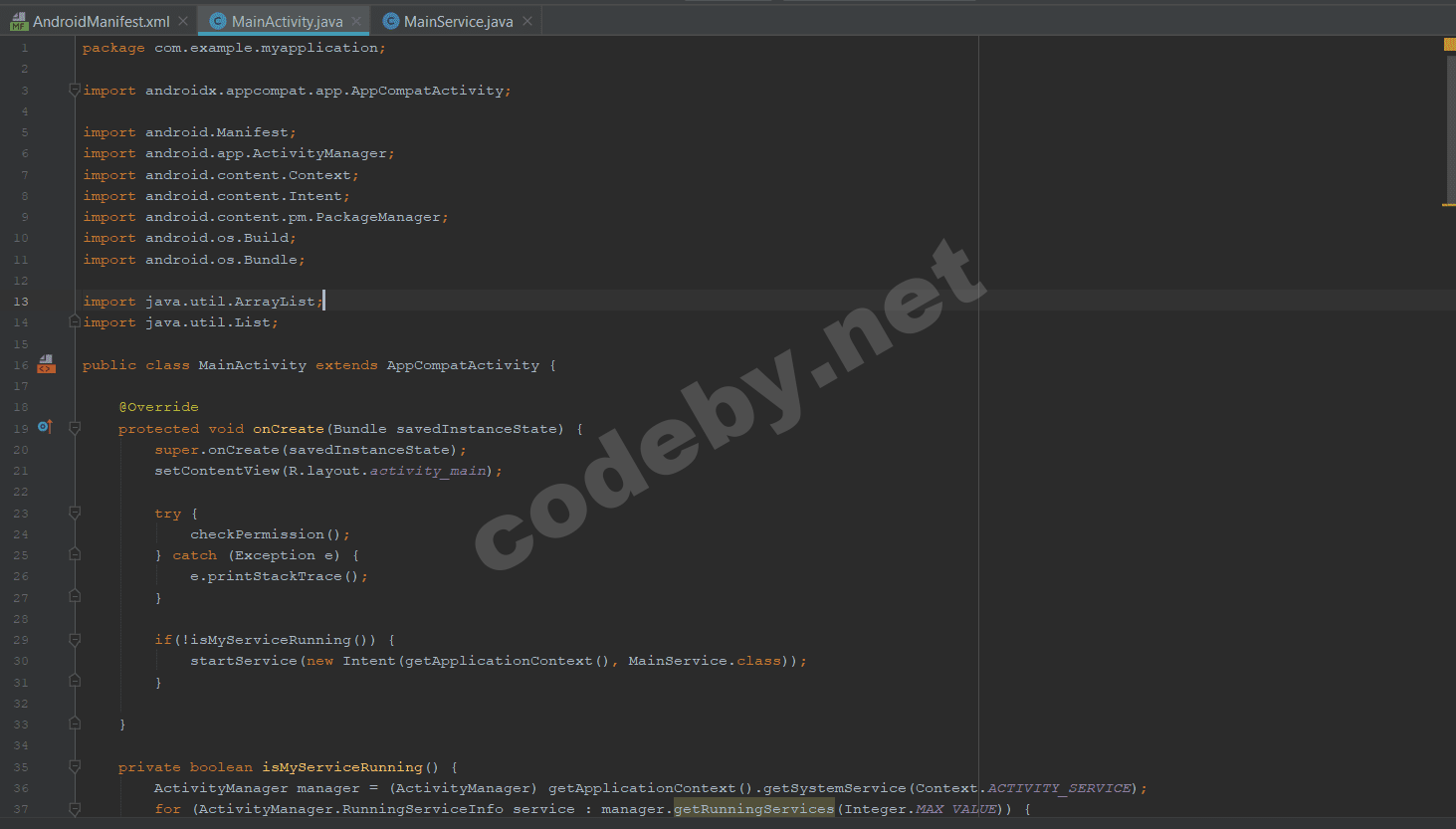Image resolution: width=1456 pixels, height=829 pixels.
Task: Click isMyServiceRunning in the method declaration
Action: 342,767
